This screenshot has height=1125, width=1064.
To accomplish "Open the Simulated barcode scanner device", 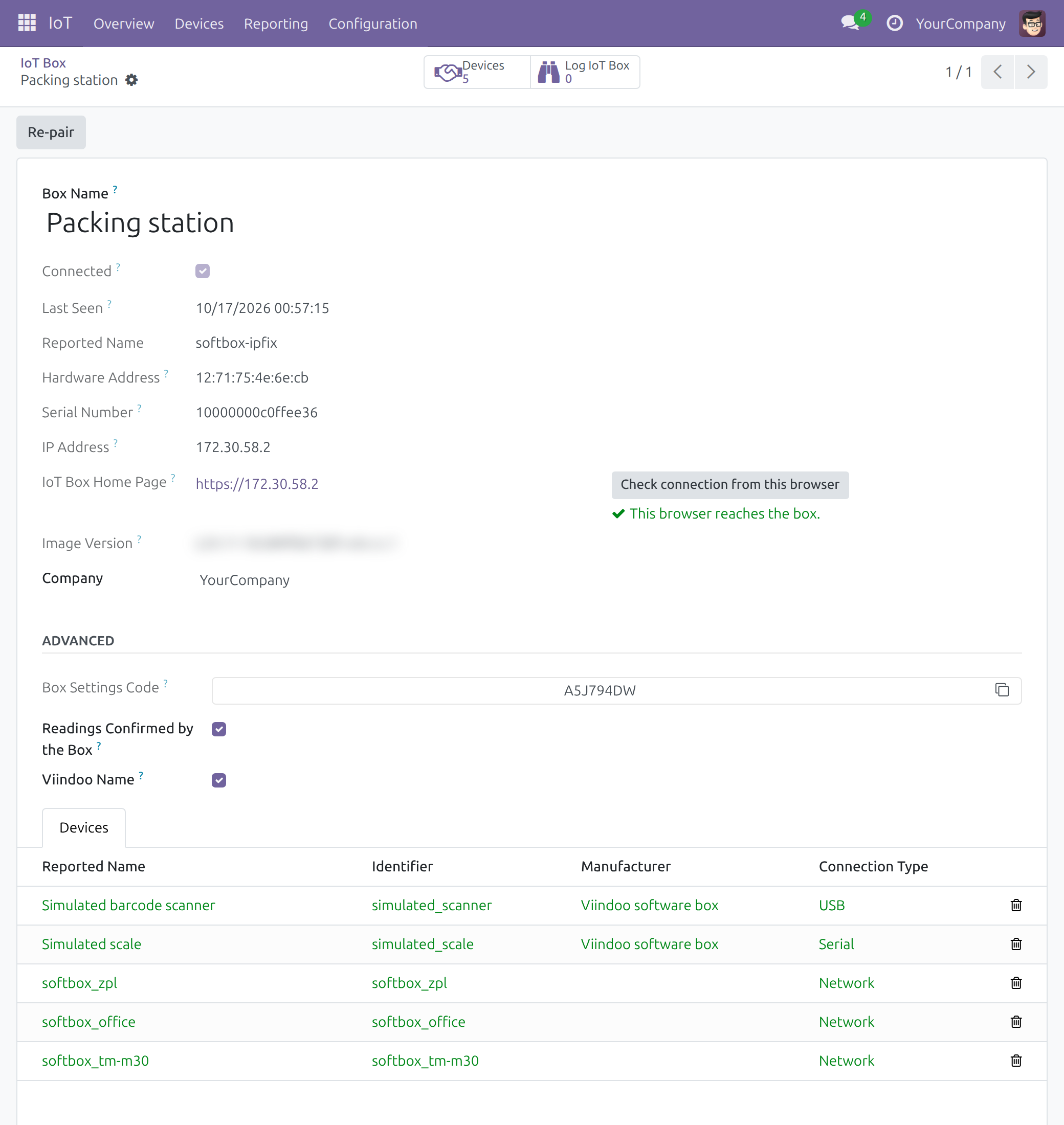I will point(129,906).
